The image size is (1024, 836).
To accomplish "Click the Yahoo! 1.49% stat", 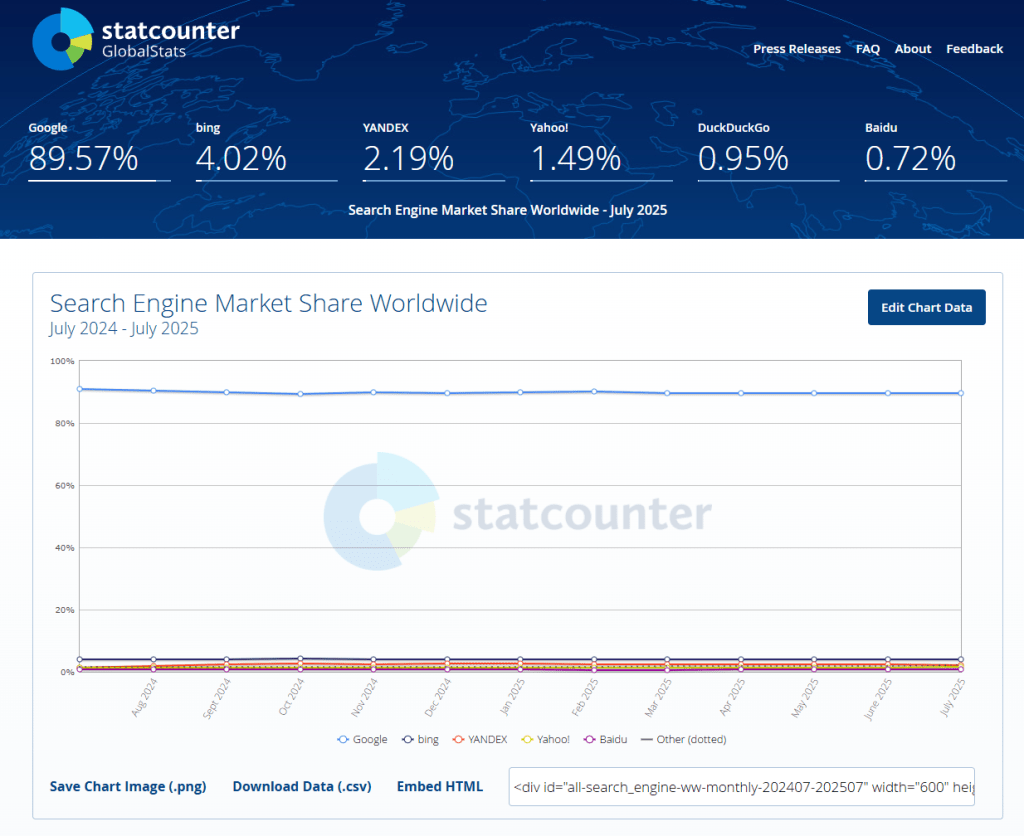I will (601, 151).
